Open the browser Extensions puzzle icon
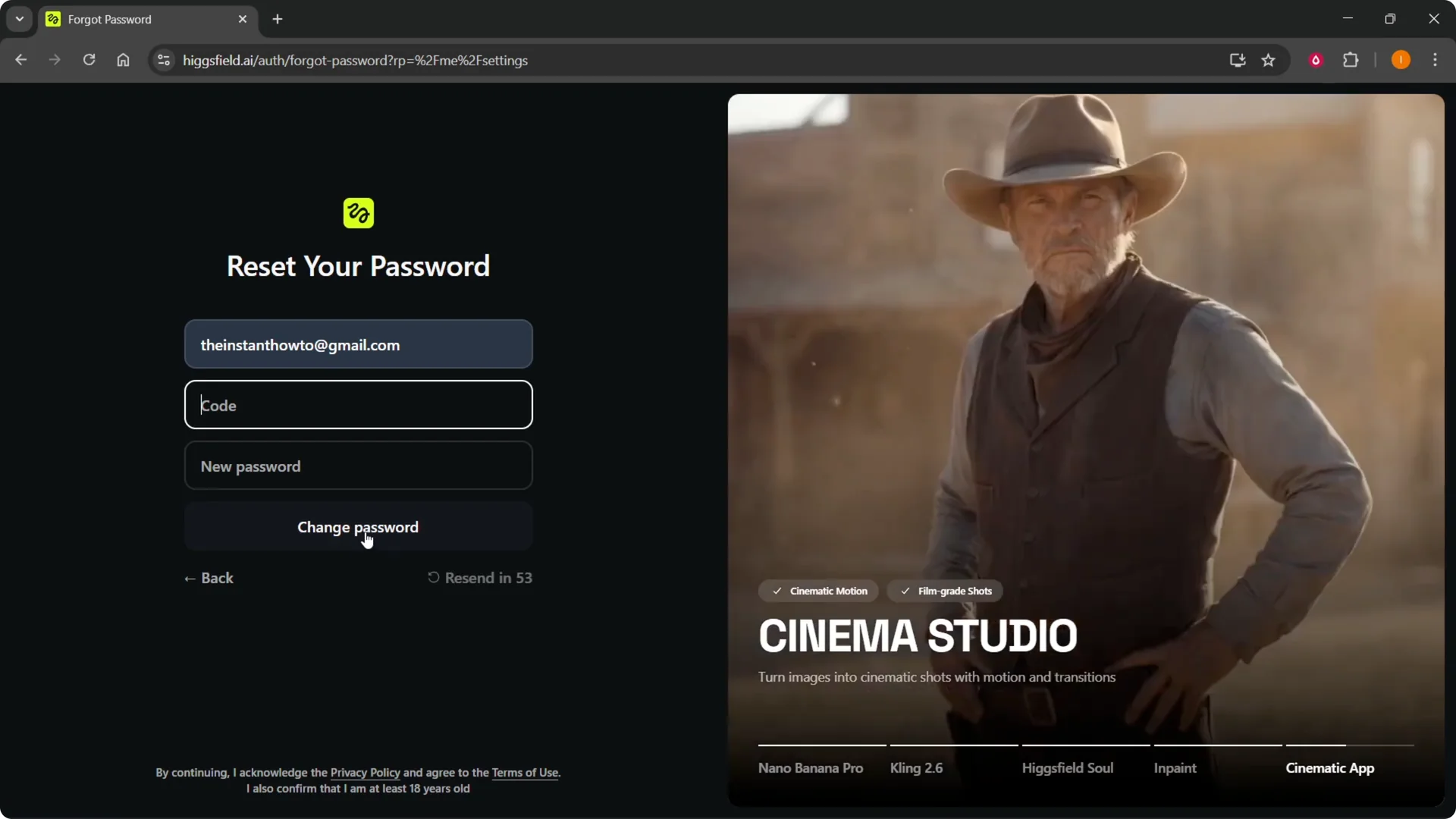 (1352, 60)
